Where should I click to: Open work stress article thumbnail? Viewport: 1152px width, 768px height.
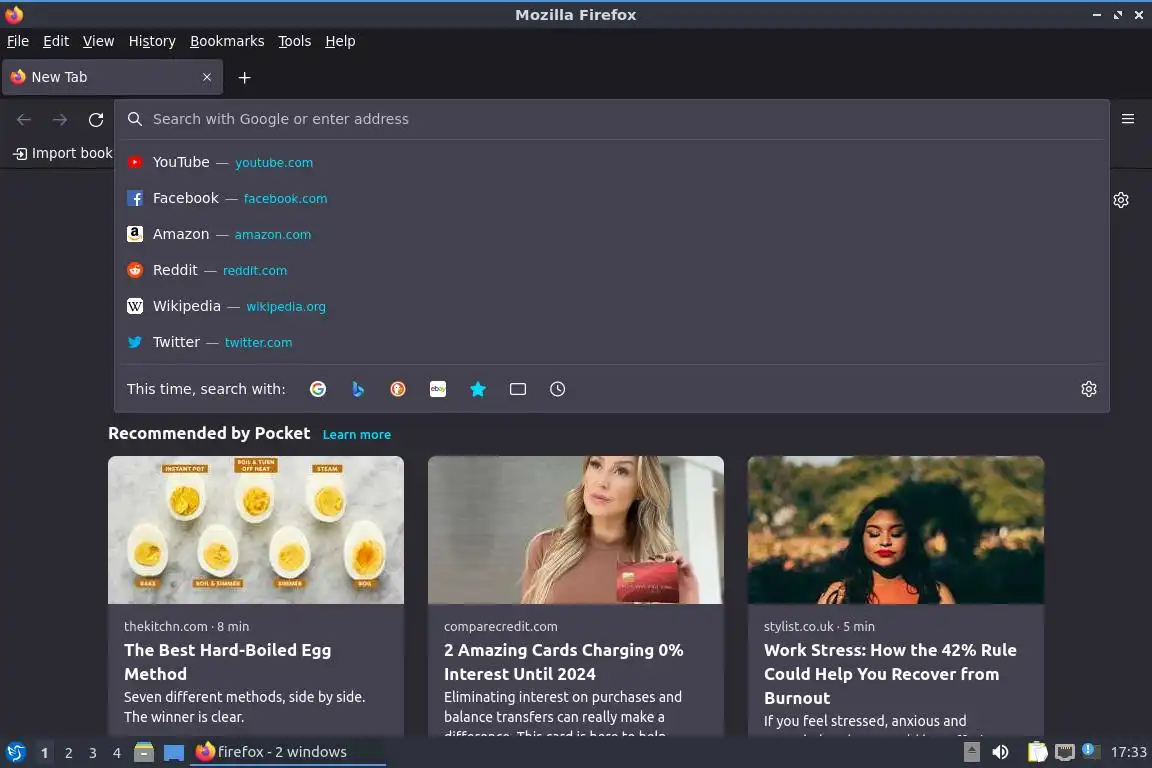point(896,530)
